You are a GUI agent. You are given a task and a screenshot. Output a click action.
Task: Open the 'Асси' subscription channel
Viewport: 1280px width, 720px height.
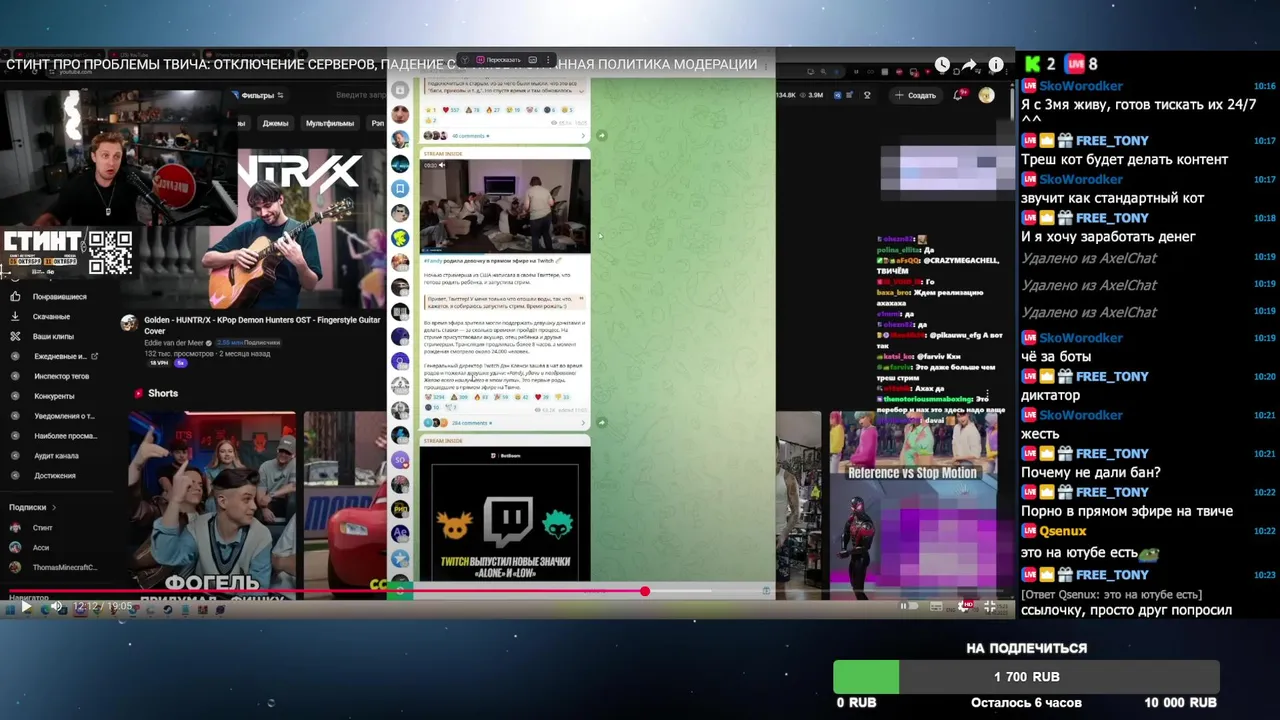40,548
